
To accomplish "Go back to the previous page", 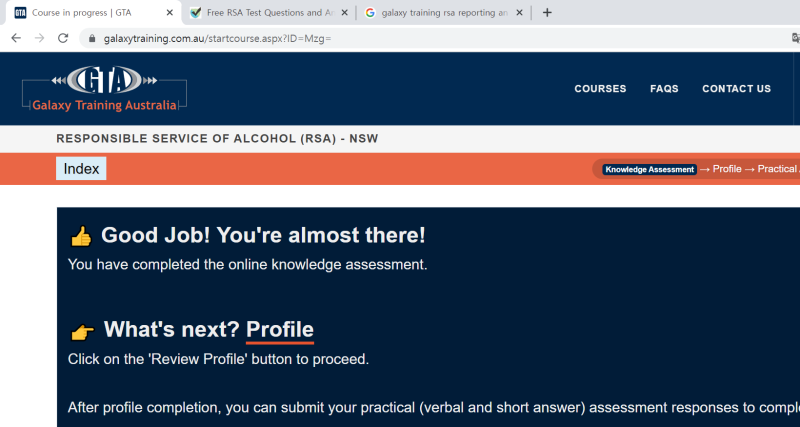I will click(x=16, y=38).
